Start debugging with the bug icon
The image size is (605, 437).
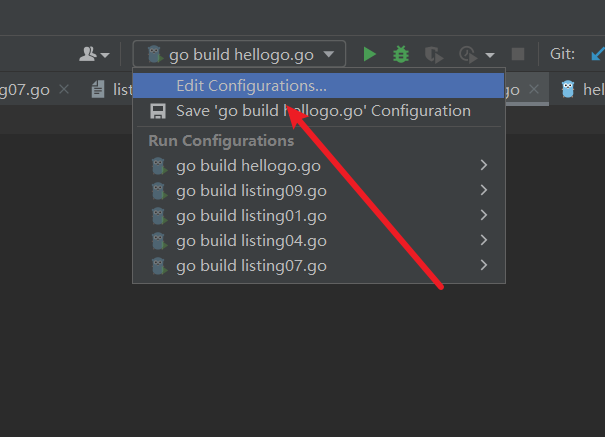coord(401,54)
